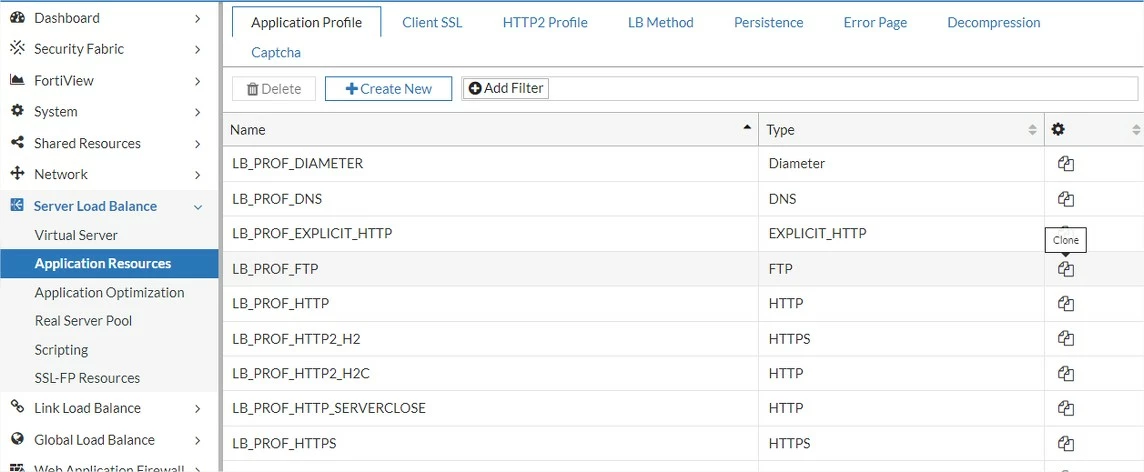
Task: Click the Security Fabric sidebar icon
Action: click(18, 49)
